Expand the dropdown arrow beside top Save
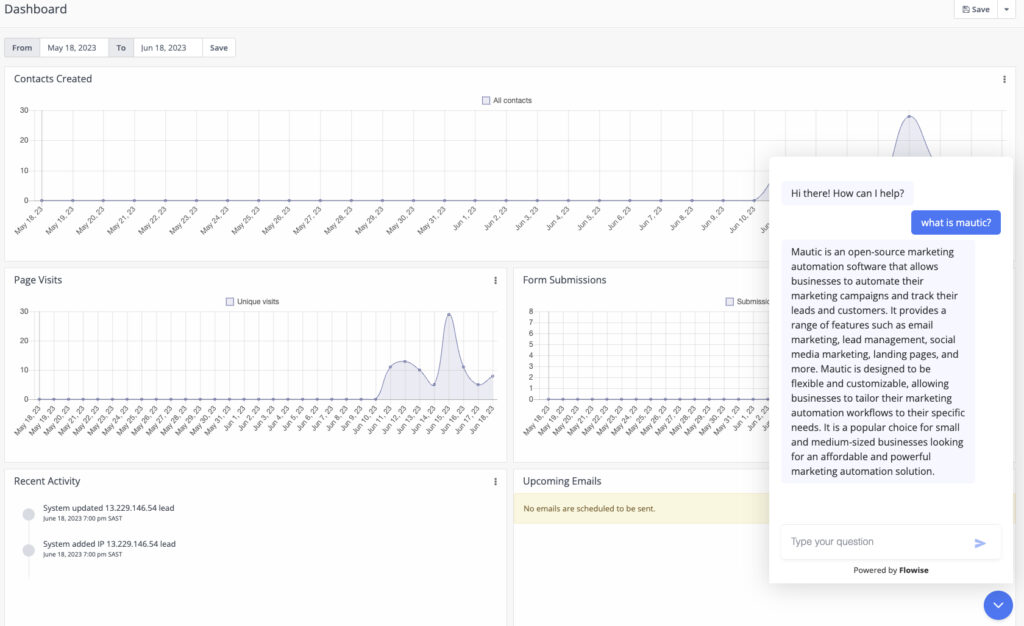The height and width of the screenshot is (626, 1024). (x=1006, y=10)
